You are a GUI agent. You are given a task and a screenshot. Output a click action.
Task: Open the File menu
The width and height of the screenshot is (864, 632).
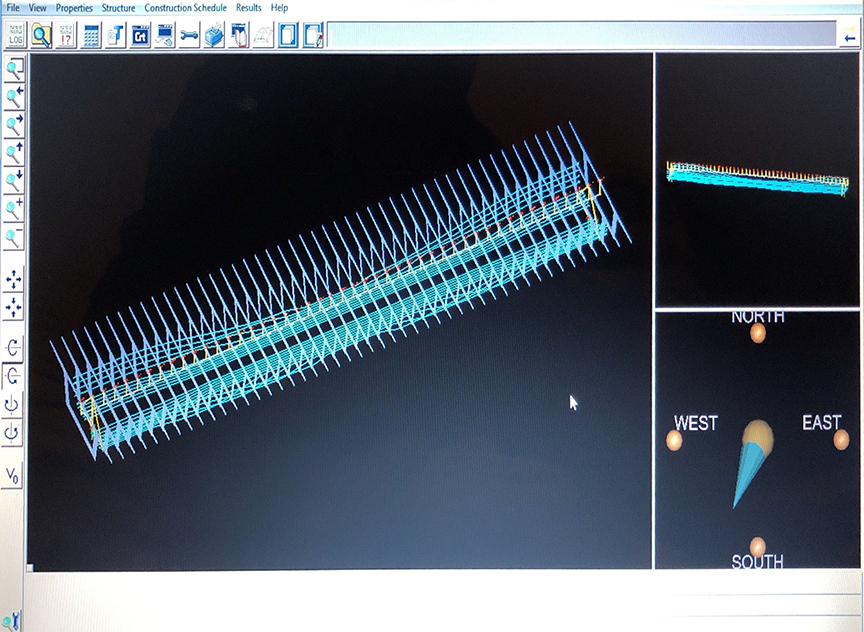(13, 7)
